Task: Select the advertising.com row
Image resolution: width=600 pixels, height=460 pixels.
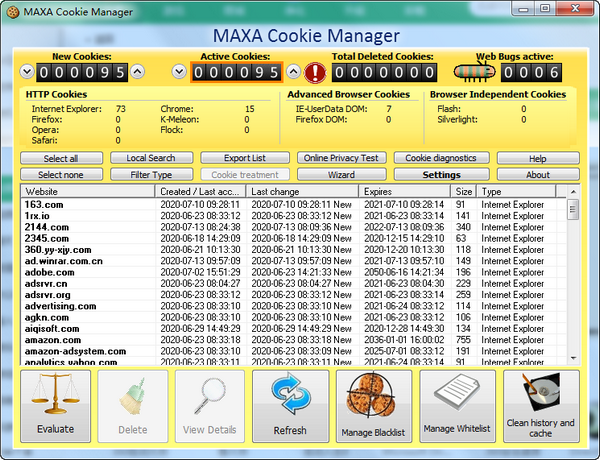Action: (293, 306)
